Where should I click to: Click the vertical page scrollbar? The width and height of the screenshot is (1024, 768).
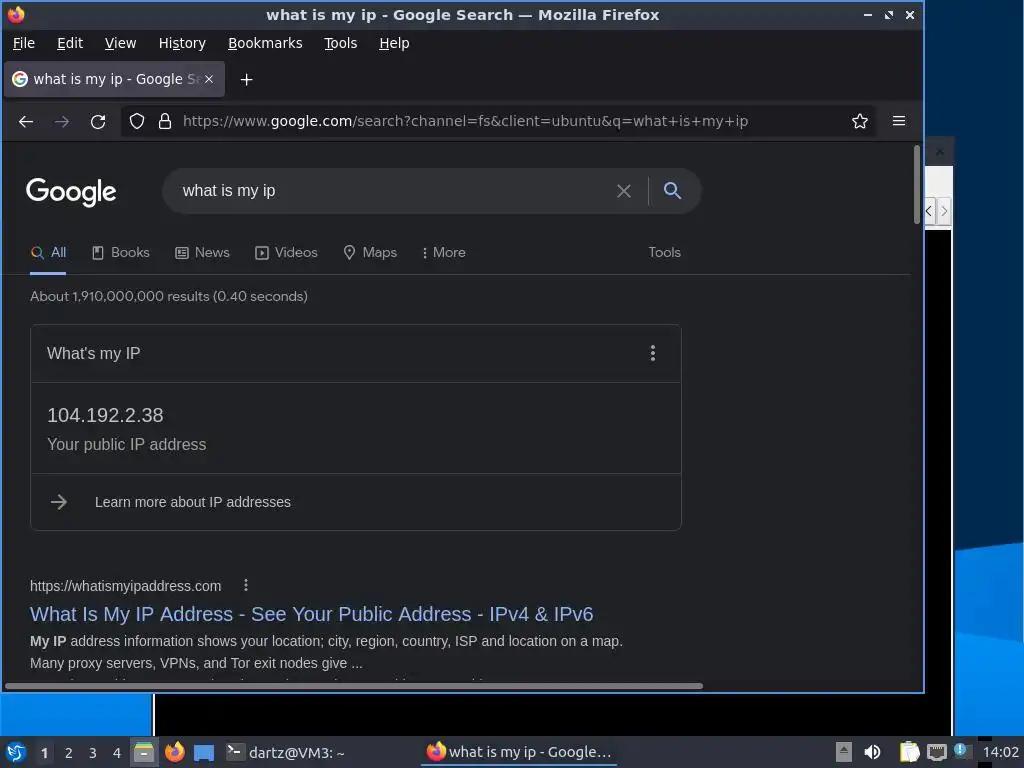coord(916,184)
